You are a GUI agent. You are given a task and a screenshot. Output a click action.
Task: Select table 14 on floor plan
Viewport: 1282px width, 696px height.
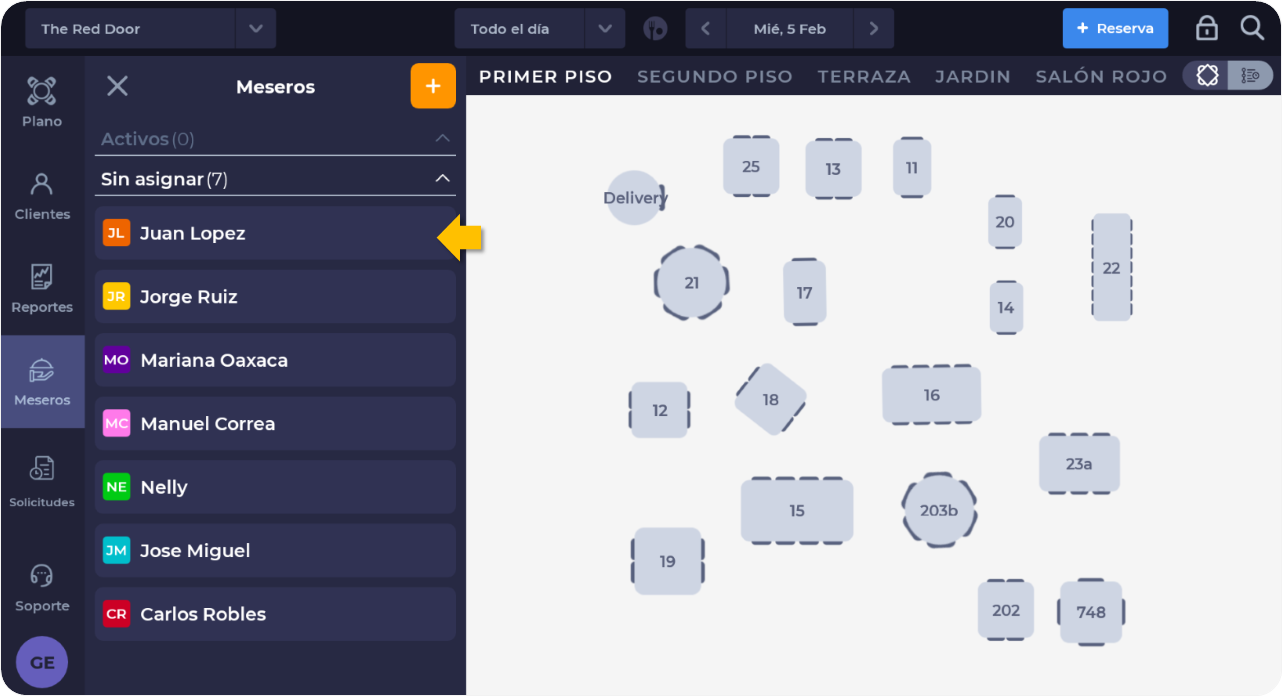point(1005,307)
